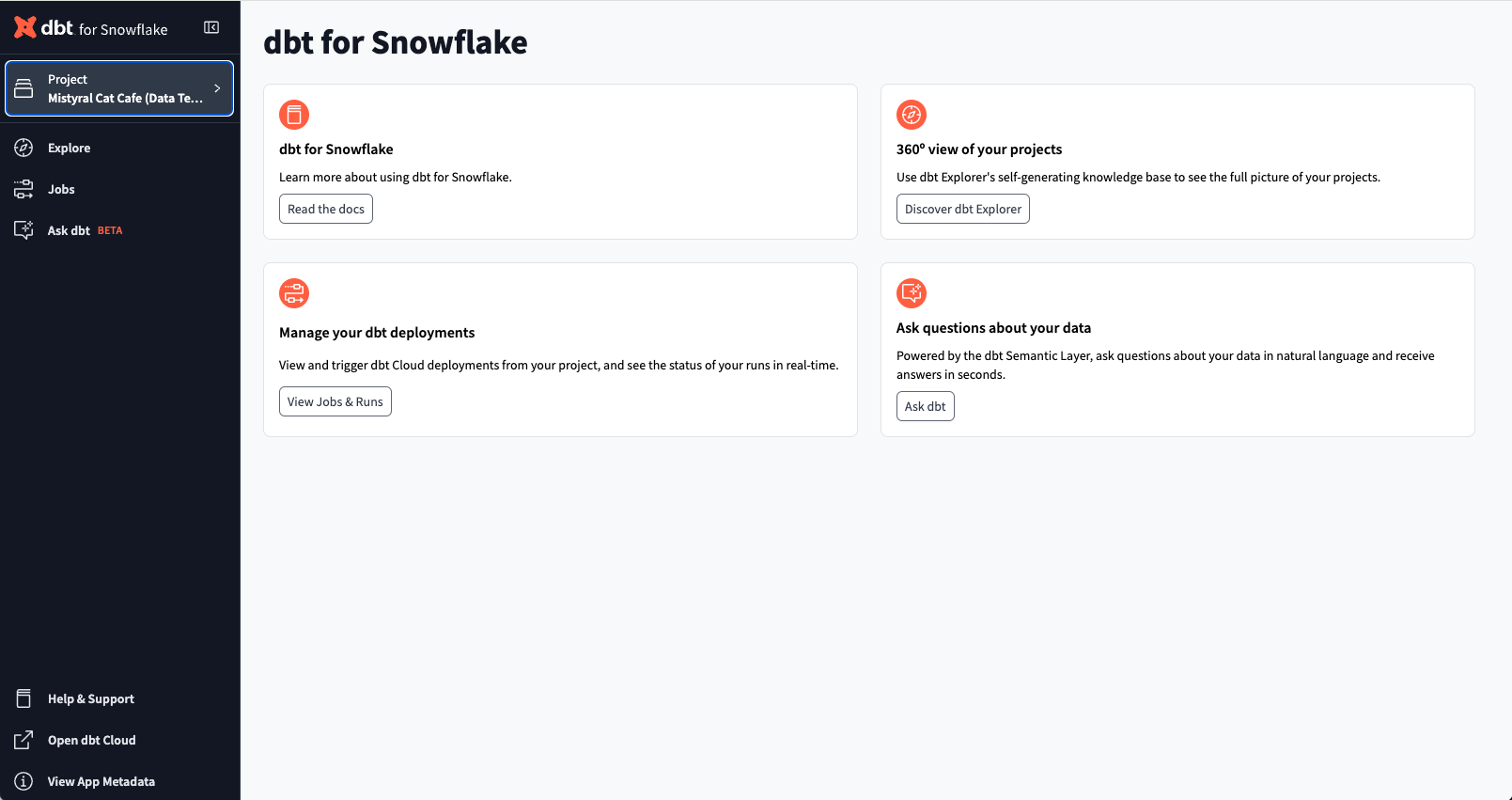Open View Jobs & Runs
The height and width of the screenshot is (800, 1512).
click(335, 401)
